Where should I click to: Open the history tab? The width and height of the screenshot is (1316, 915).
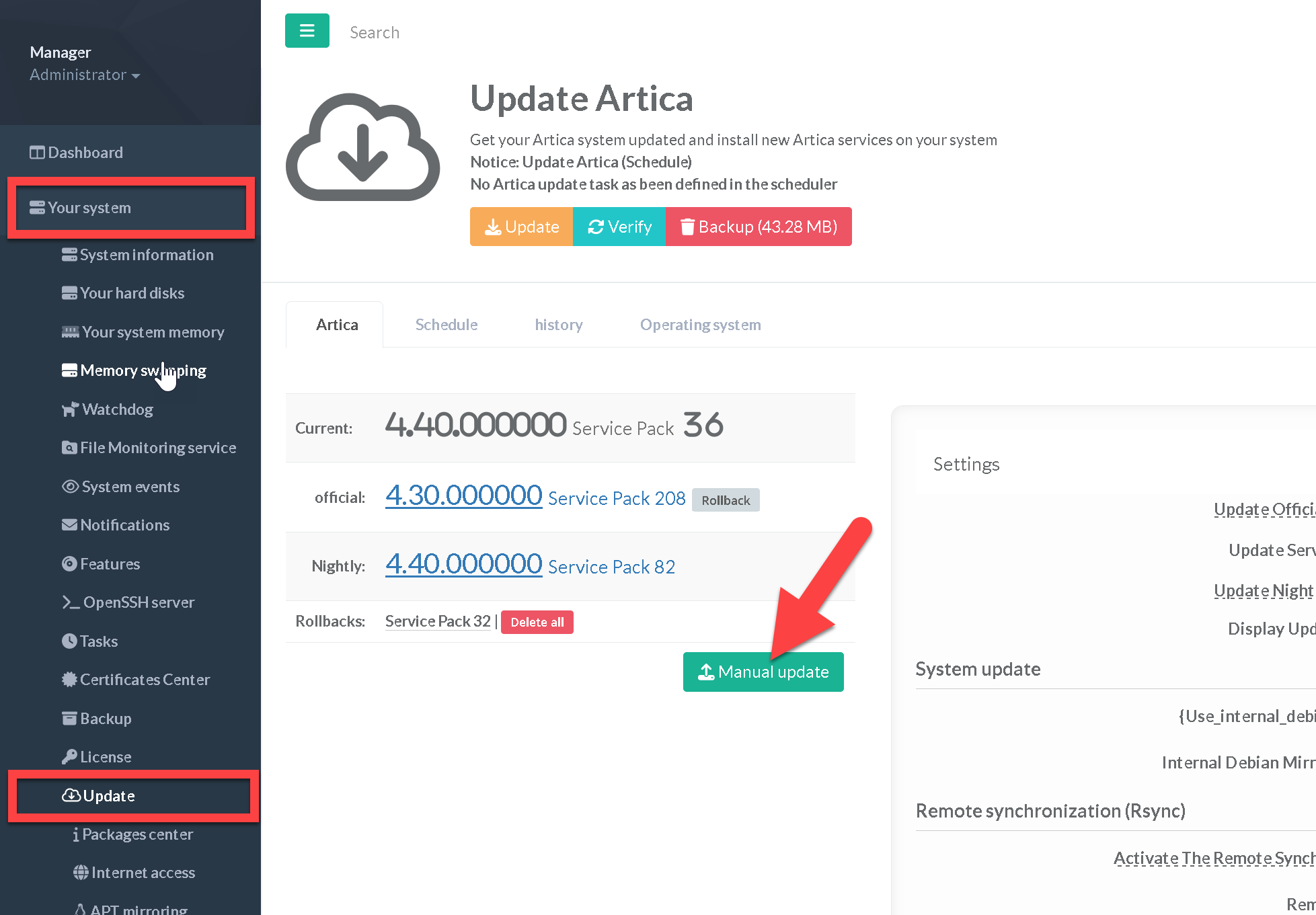[x=558, y=325]
